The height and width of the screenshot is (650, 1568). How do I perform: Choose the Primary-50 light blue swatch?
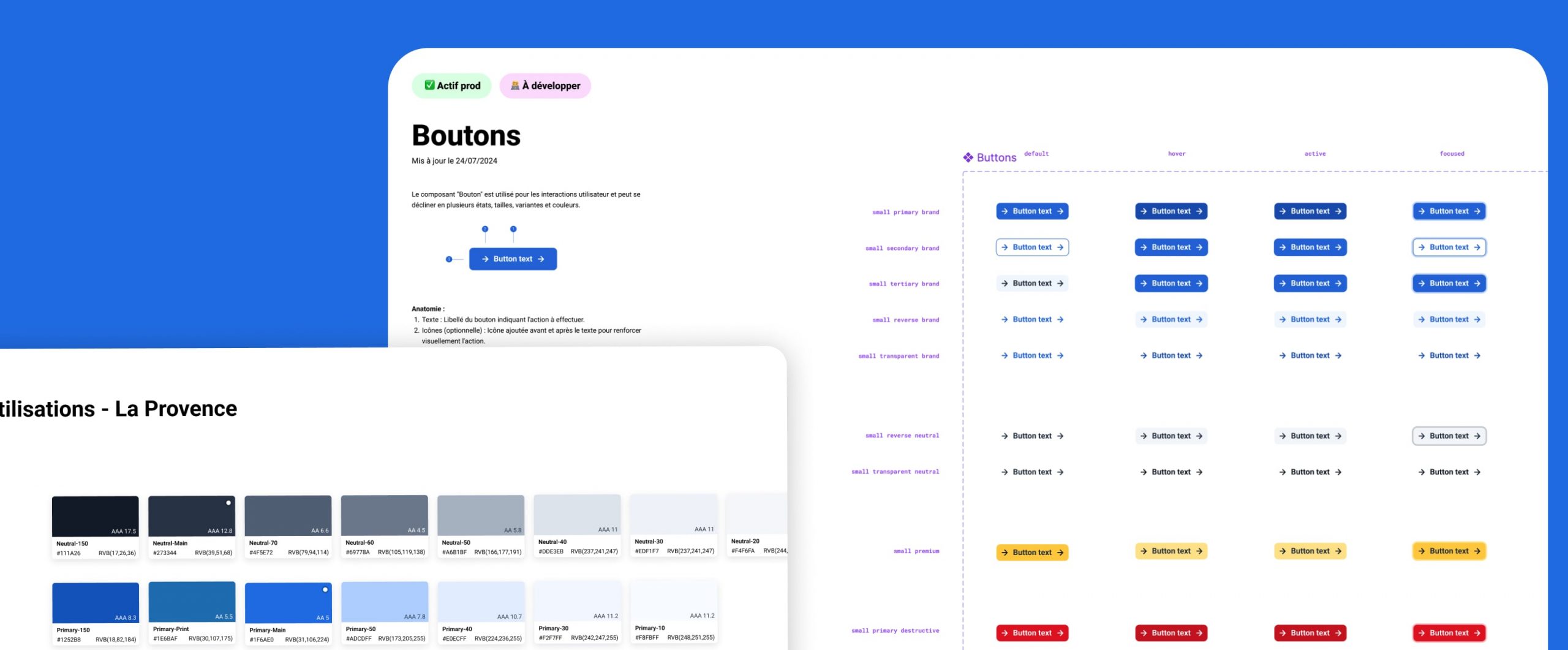tap(384, 602)
